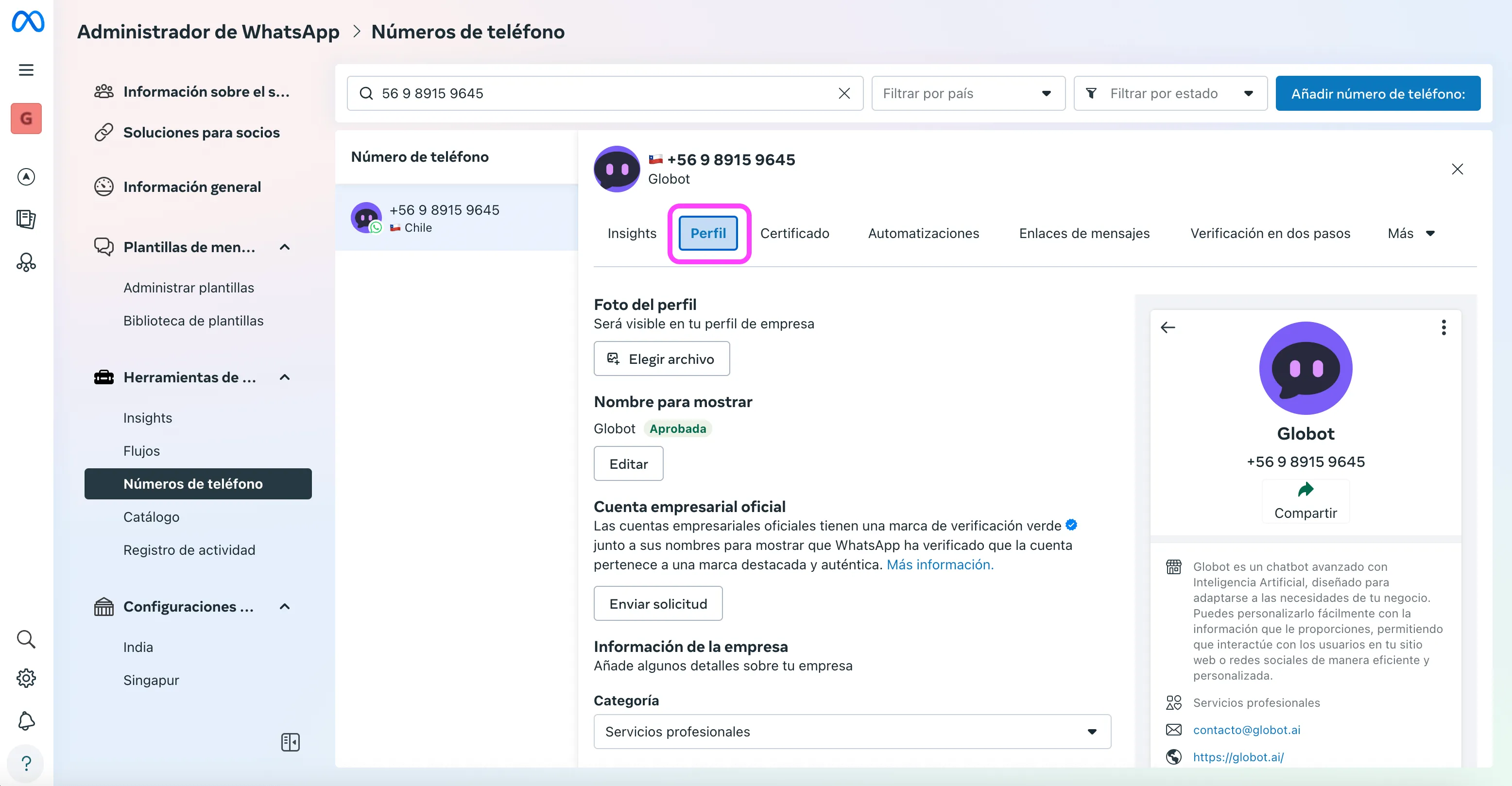Open the Más información link
Viewport: 1512px width, 786px height.
click(939, 564)
